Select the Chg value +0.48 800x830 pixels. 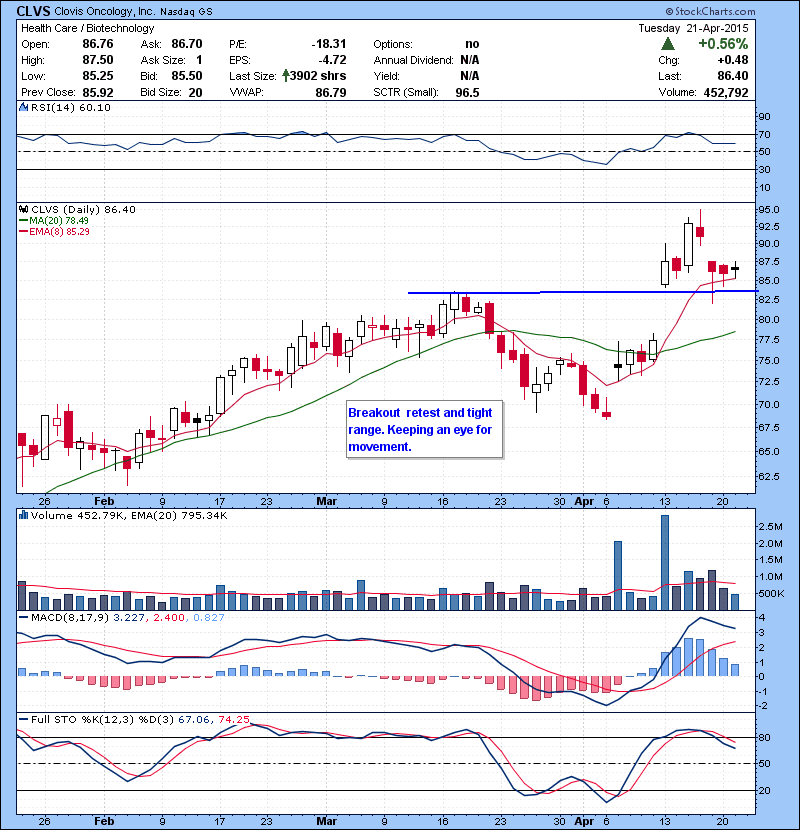click(733, 60)
